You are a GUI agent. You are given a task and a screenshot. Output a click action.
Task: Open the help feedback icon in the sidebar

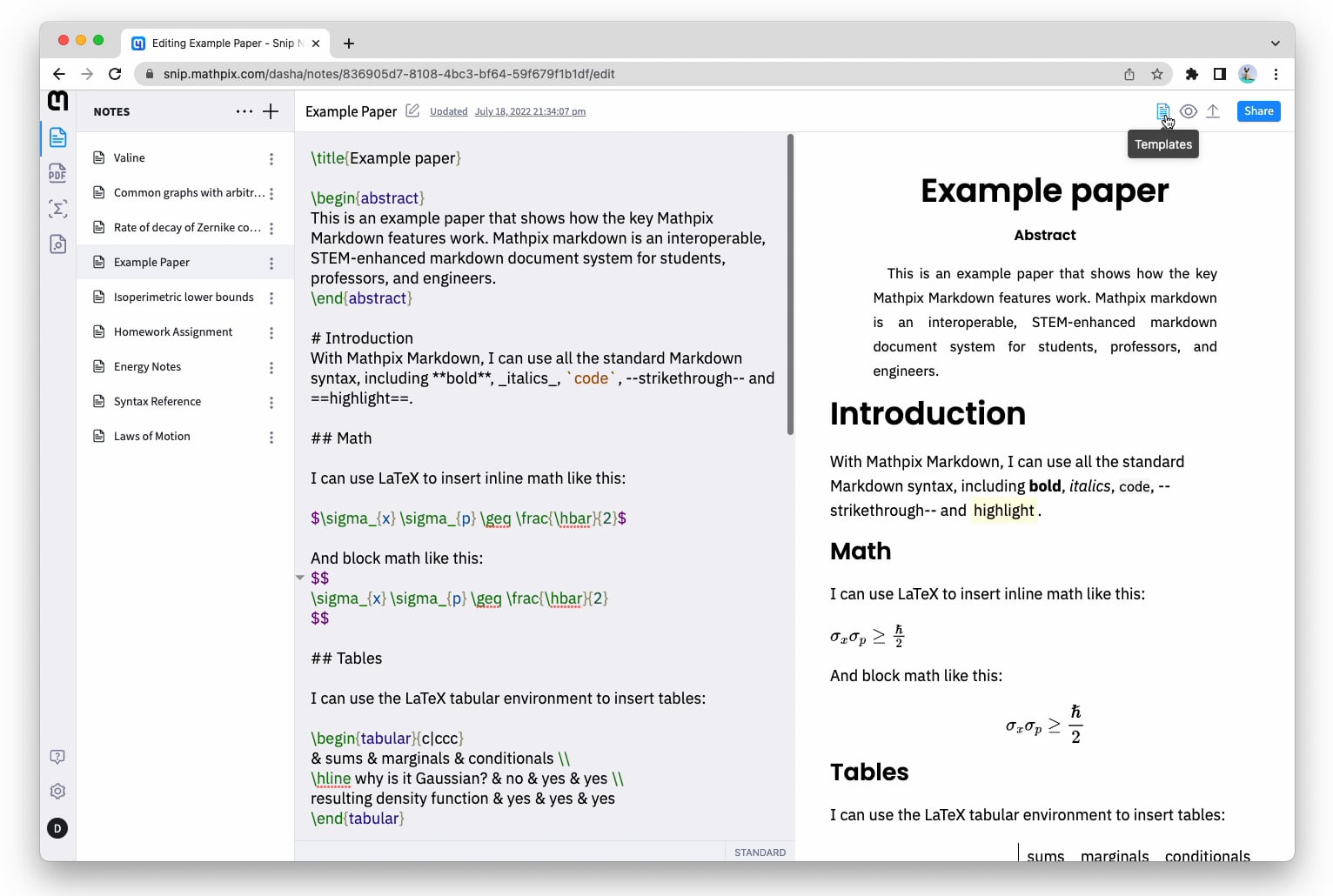click(x=57, y=757)
